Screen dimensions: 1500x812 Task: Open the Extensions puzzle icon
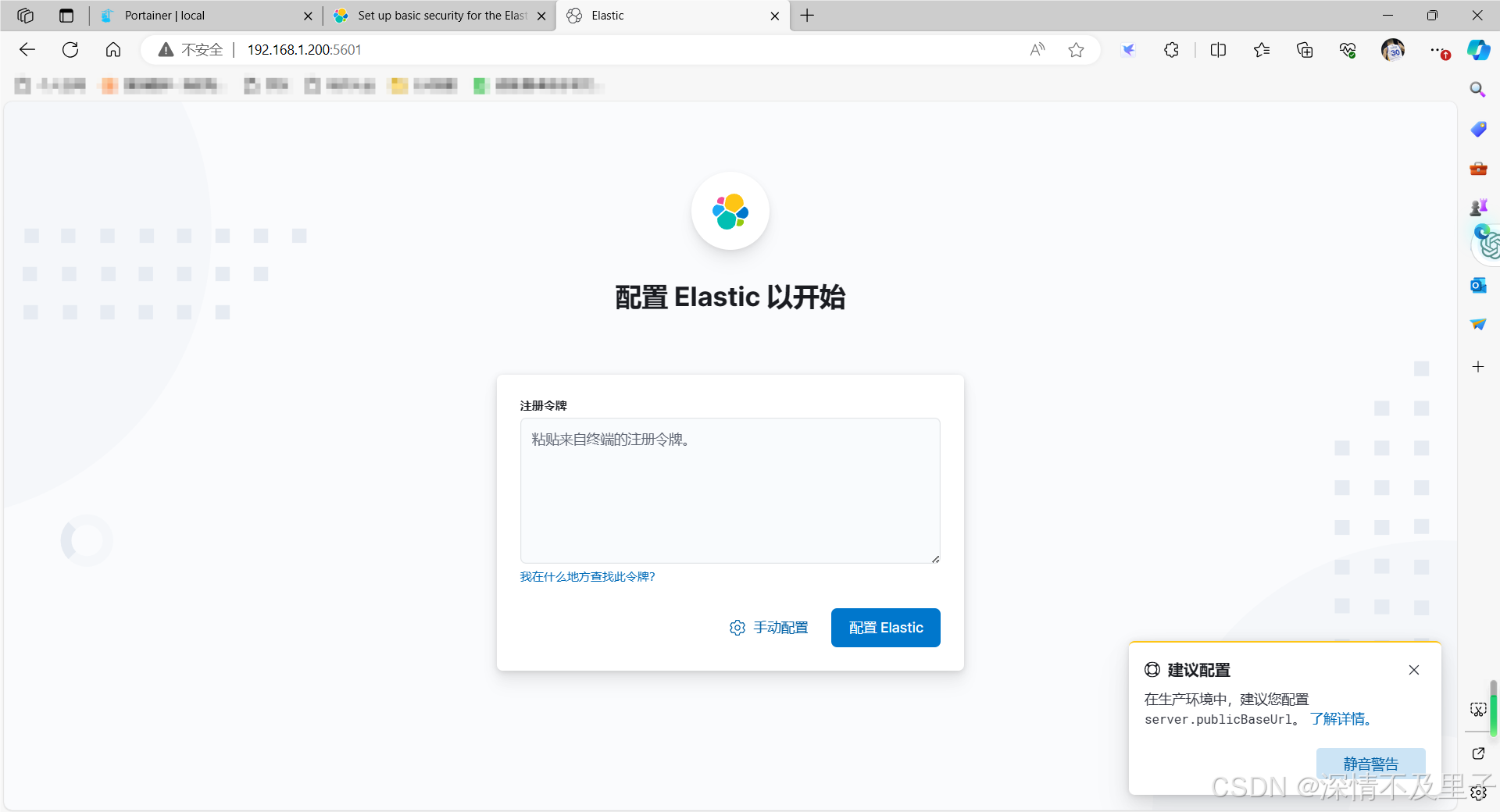(x=1171, y=50)
